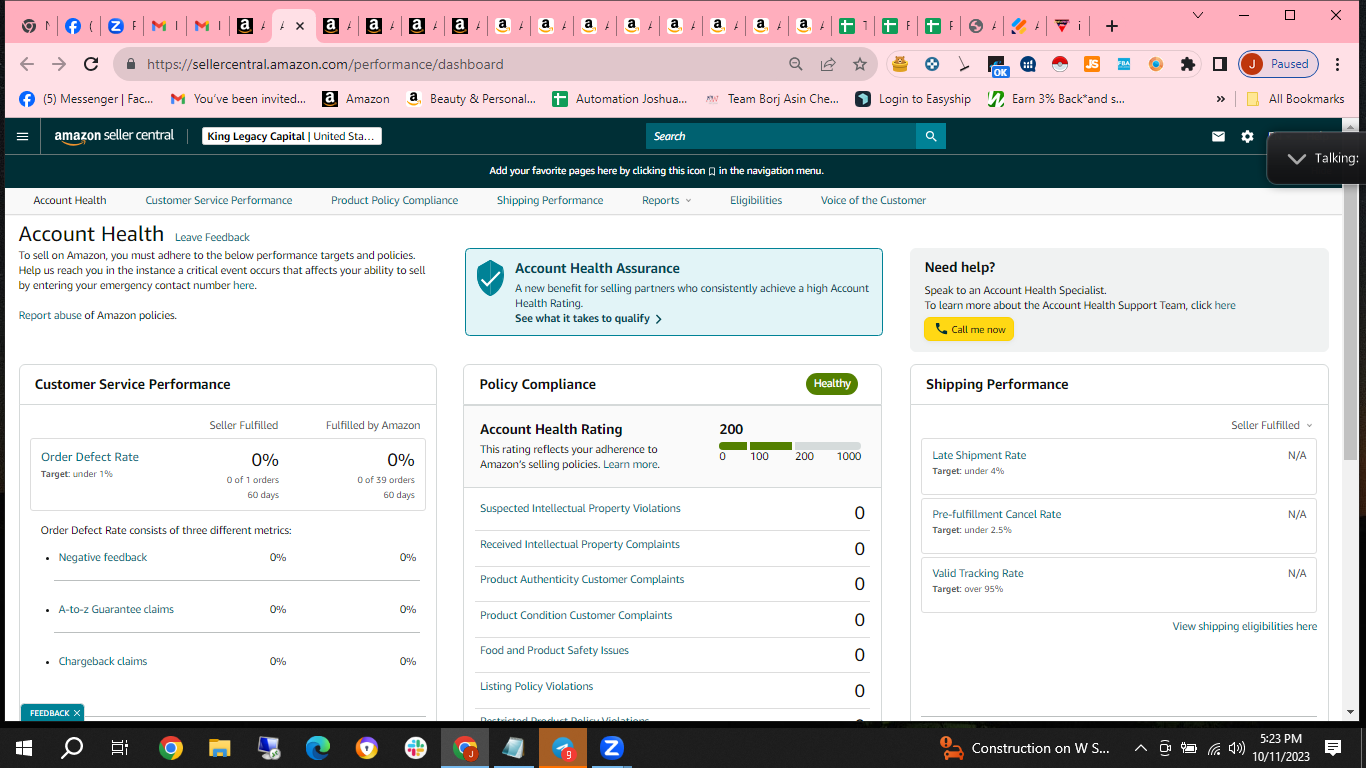This screenshot has height=768, width=1366.
Task: Go to the Shipping Performance tab
Action: pyautogui.click(x=550, y=200)
